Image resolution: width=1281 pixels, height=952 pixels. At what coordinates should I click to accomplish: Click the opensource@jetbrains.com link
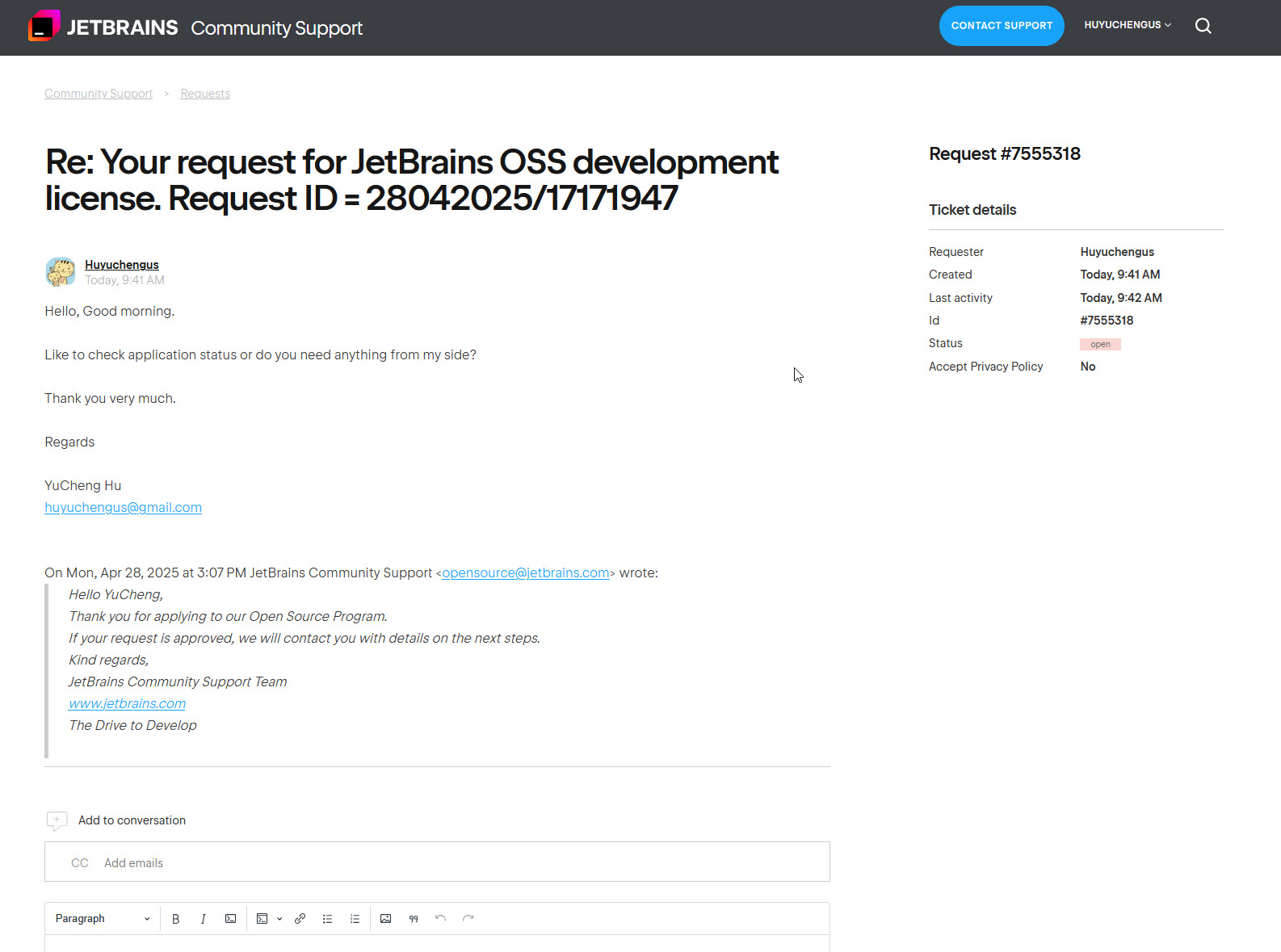(525, 572)
